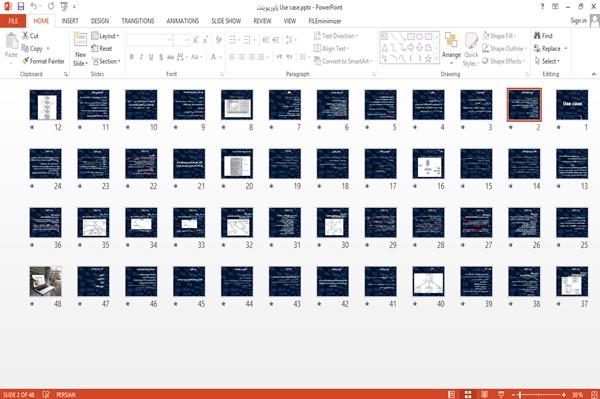The image size is (600, 399).
Task: Switch to the TRANSITIONS tab
Action: (138, 21)
